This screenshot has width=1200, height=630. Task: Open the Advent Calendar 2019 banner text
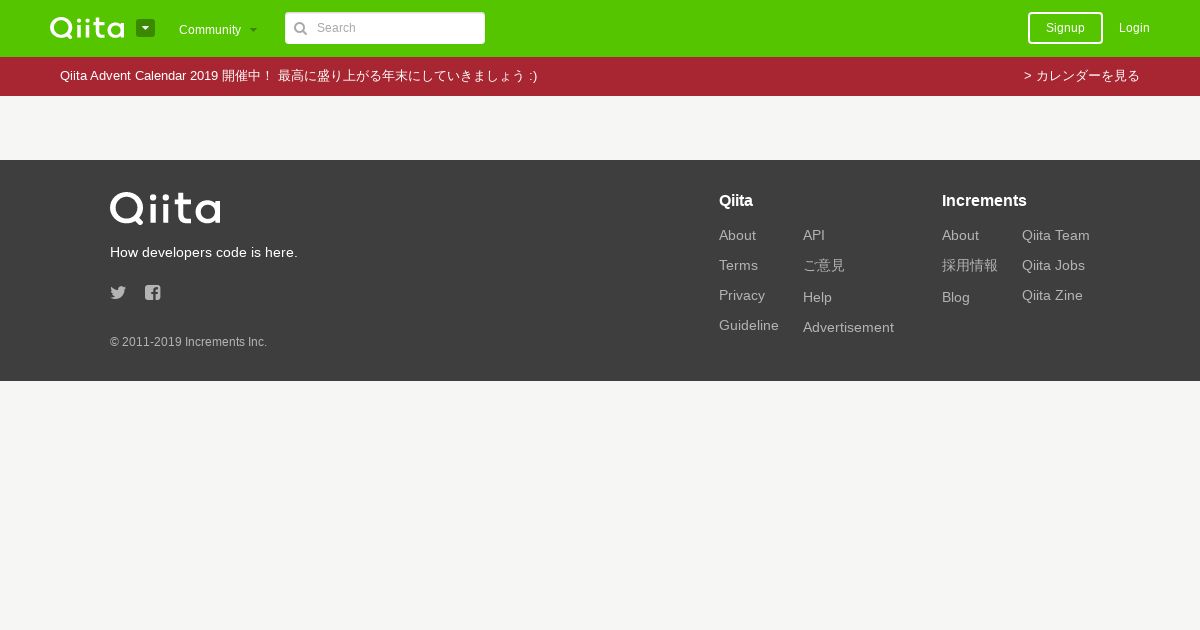pyautogui.click(x=298, y=76)
